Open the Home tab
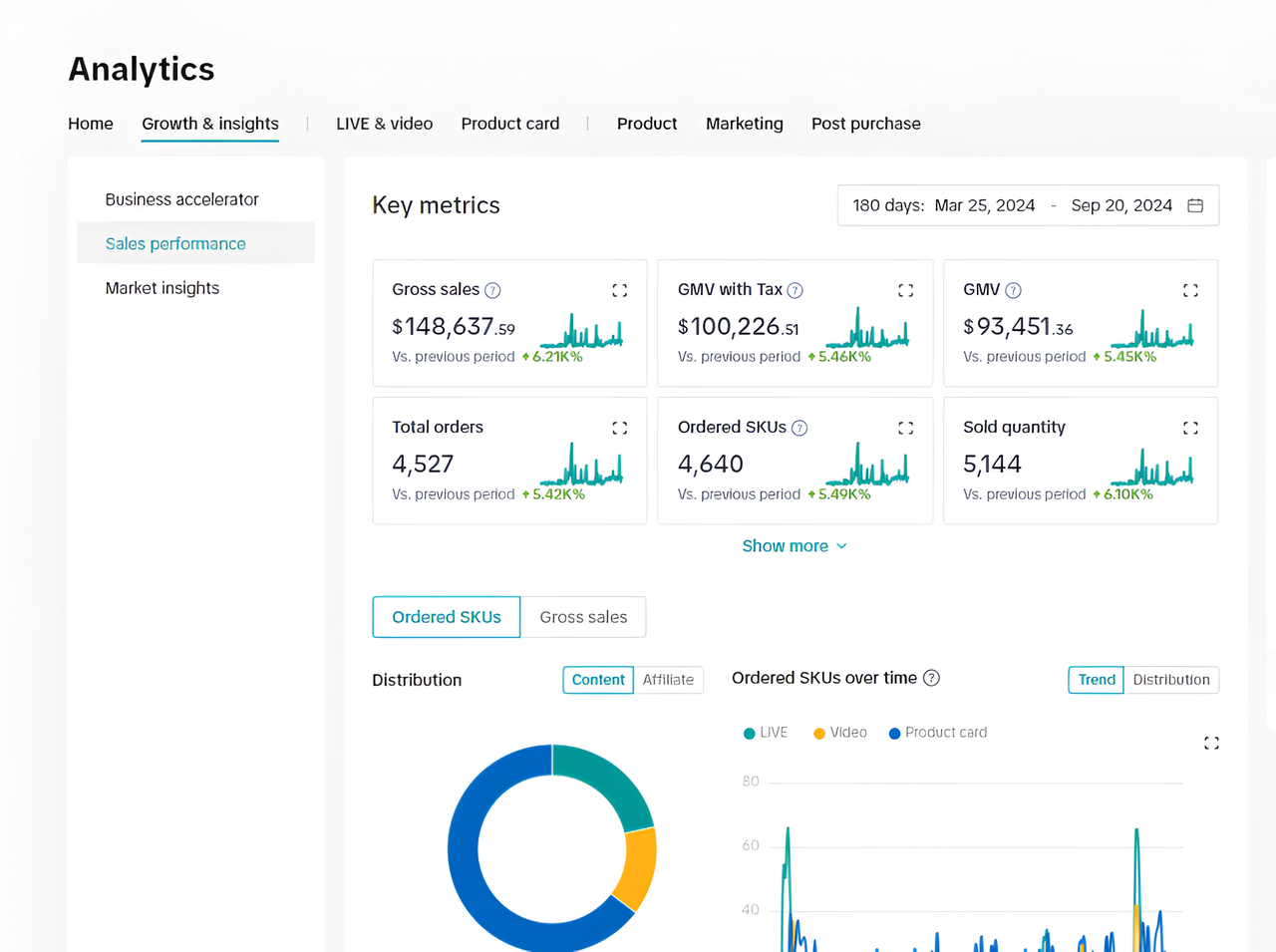This screenshot has height=952, width=1276. (x=91, y=124)
